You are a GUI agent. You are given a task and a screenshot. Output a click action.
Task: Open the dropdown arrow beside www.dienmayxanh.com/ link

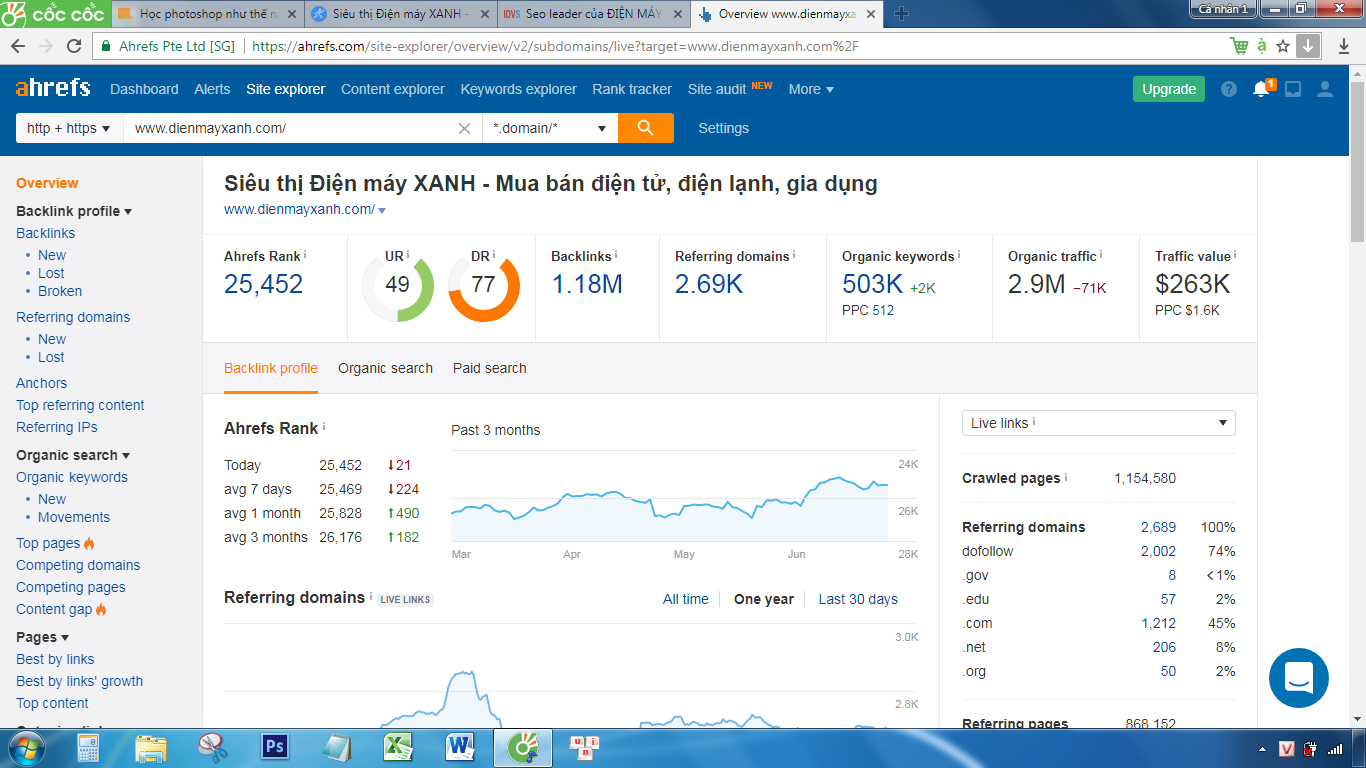point(382,210)
